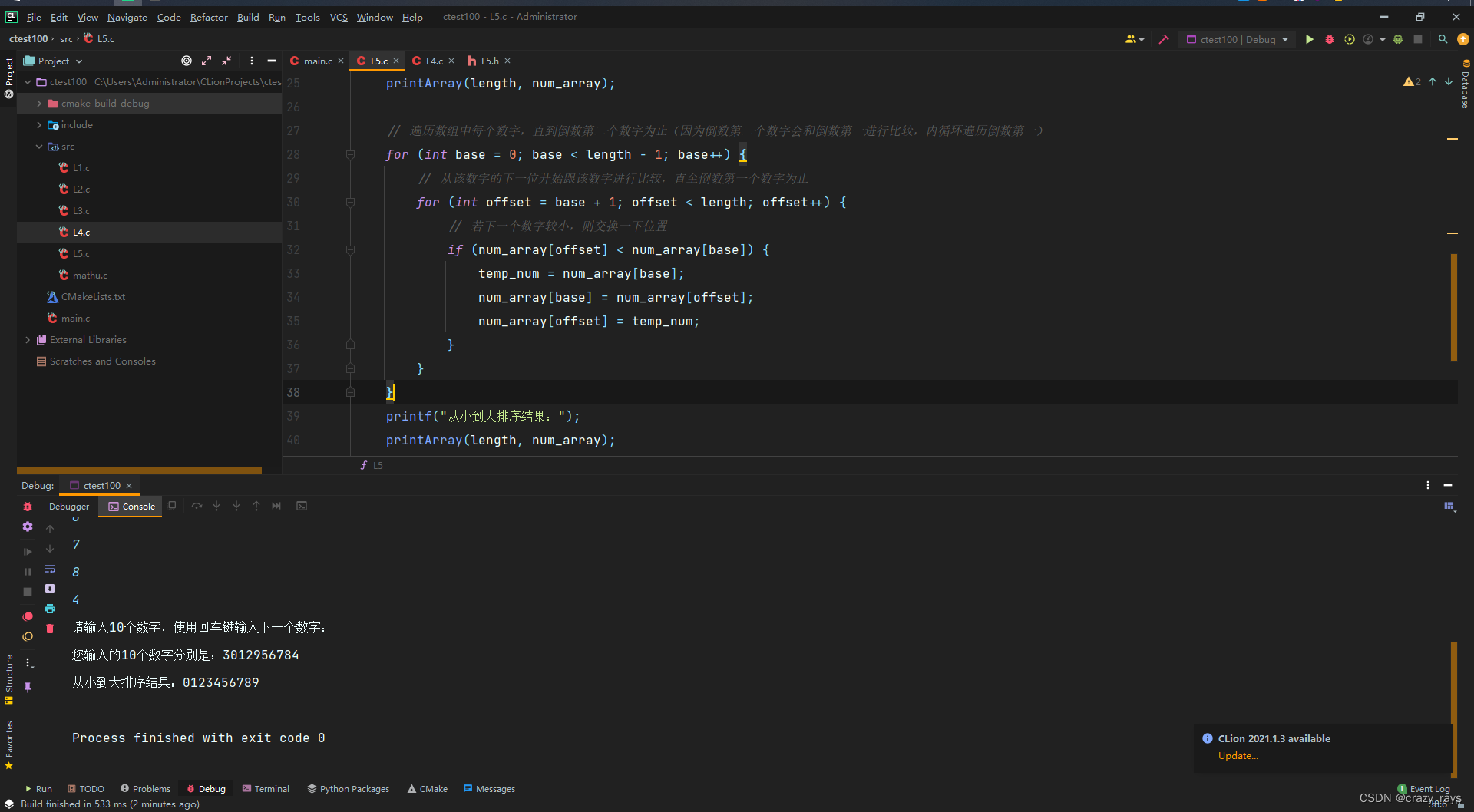The height and width of the screenshot is (812, 1474).
Task: Expand all in Project panel
Action: point(207,61)
